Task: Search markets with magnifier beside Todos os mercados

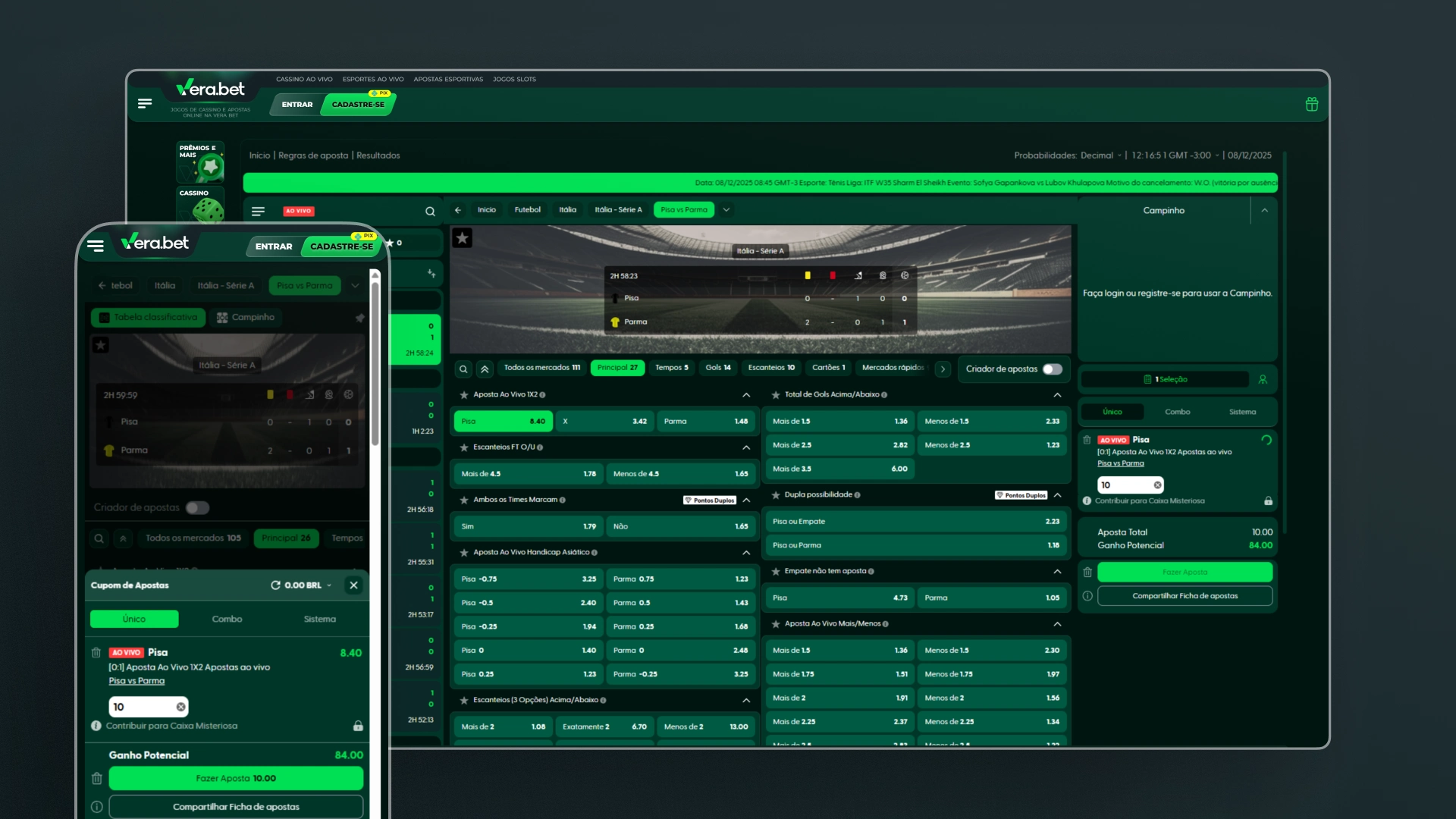Action: click(x=463, y=369)
